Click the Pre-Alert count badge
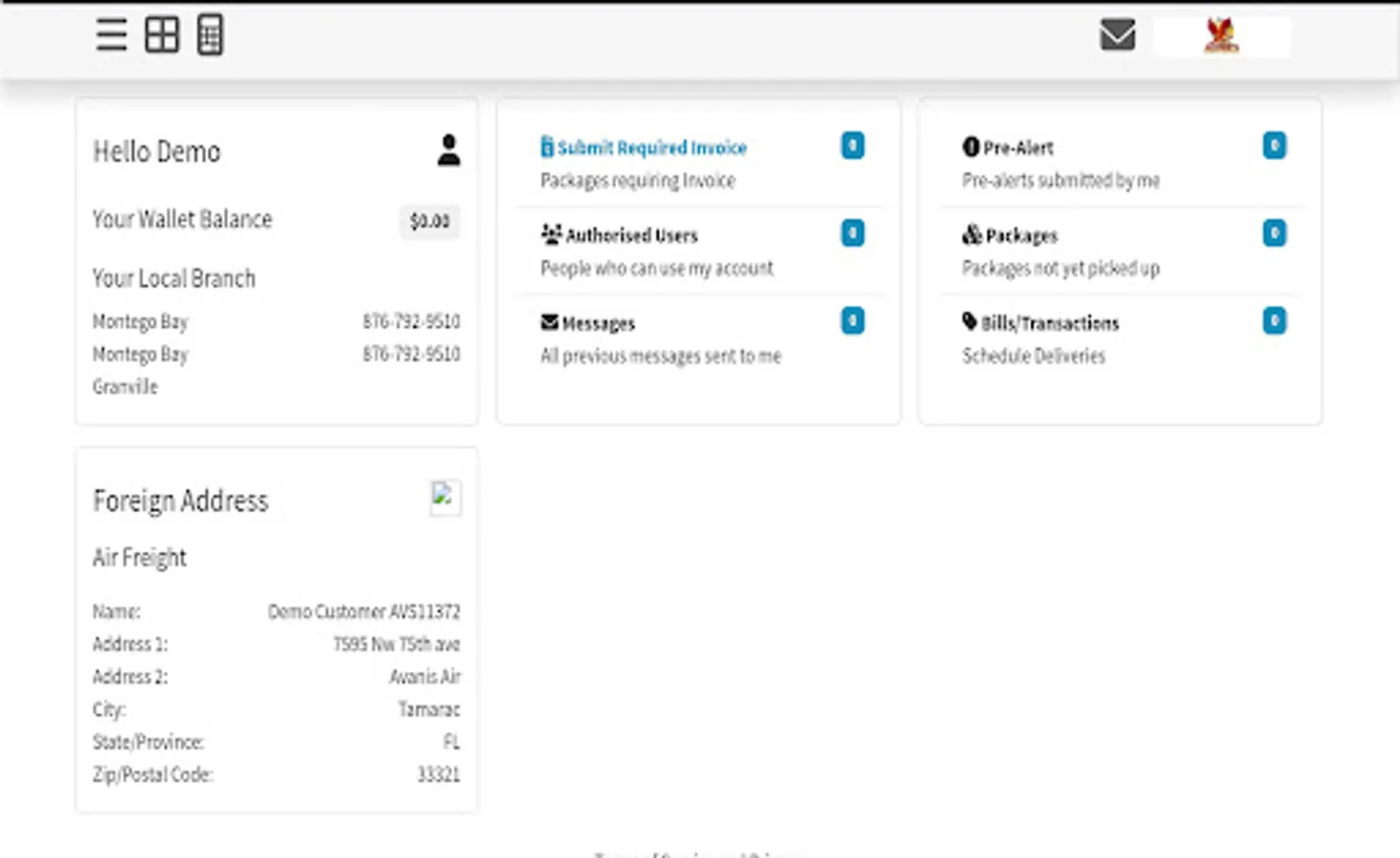 tap(1274, 145)
